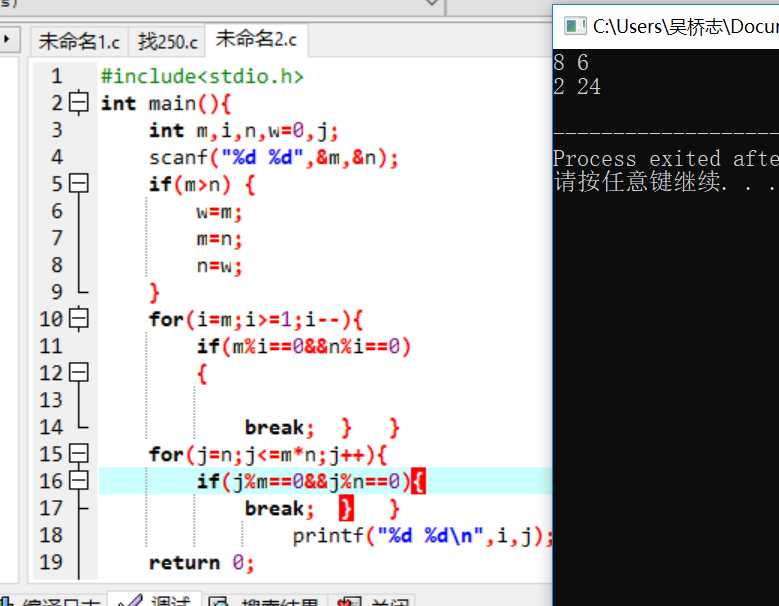Screen dimensions: 779x606
Task: Click the console title 'C:\Users\吴桥志\Docu...'
Action: click(x=686, y=26)
